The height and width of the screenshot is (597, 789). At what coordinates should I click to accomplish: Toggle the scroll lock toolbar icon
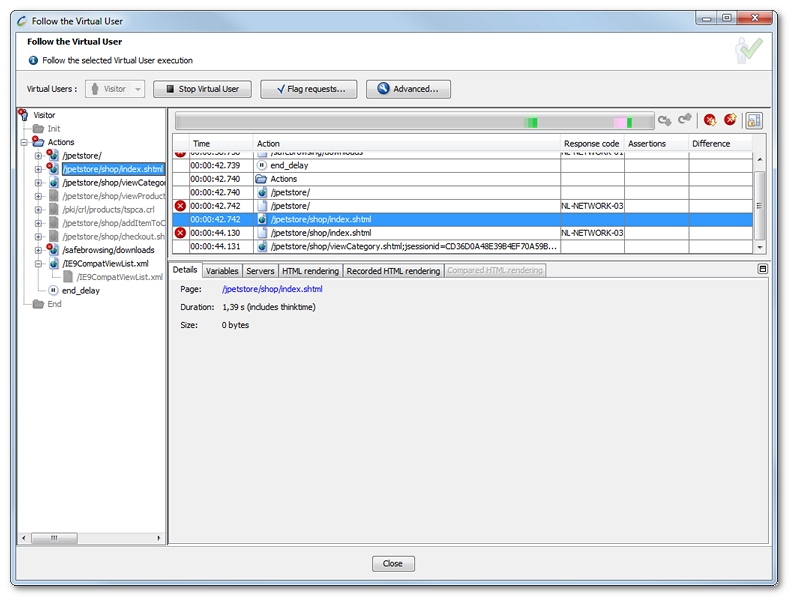coord(753,120)
